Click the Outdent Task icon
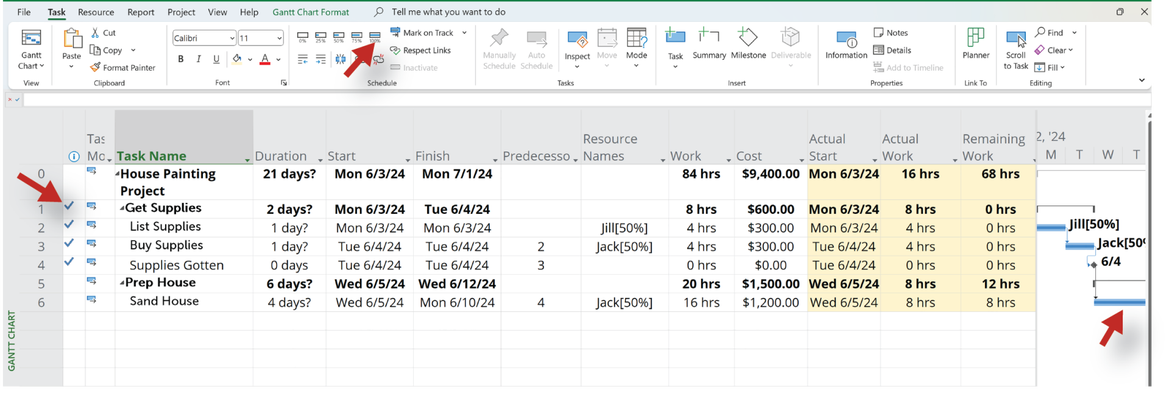Viewport: 1169px width, 393px height. (x=302, y=60)
